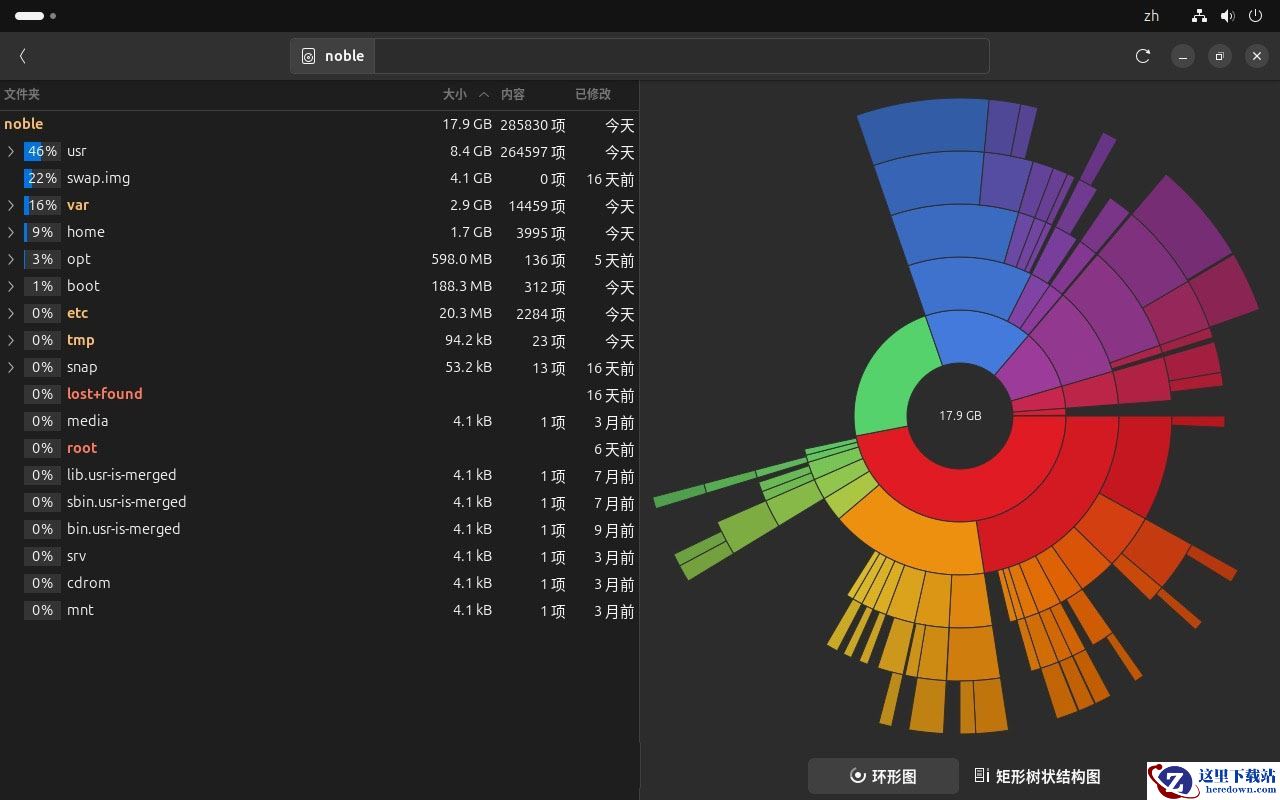Screen dimensions: 1280x800
Task: Switch to the 矩形树状结构图 treemap chart
Action: click(1037, 776)
